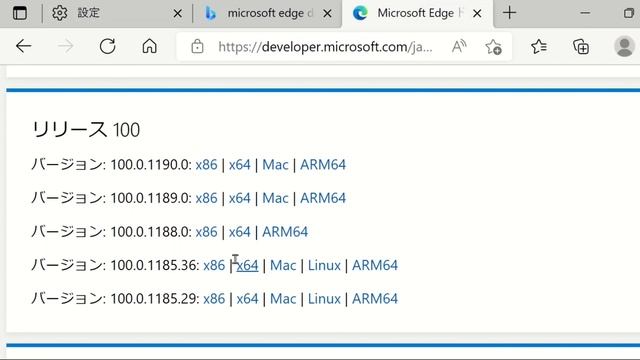Open the tab actions menu icon
640x360 pixels.
click(x=20, y=13)
